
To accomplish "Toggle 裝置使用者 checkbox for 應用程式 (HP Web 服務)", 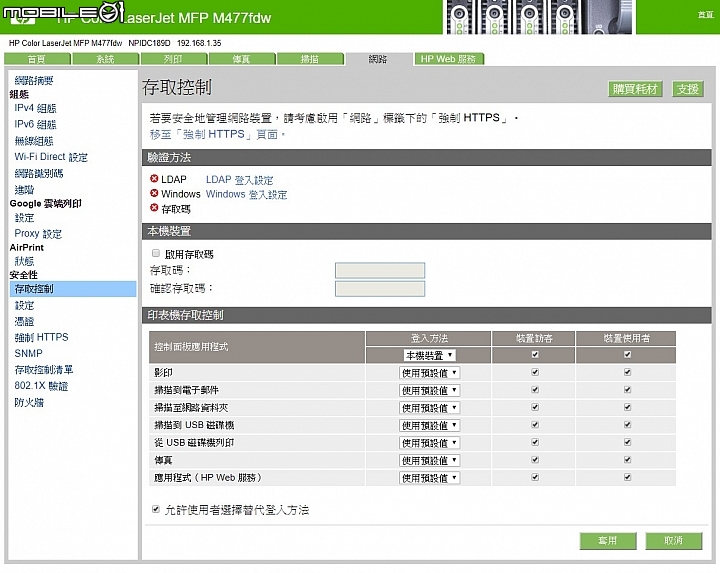I will (x=627, y=477).
